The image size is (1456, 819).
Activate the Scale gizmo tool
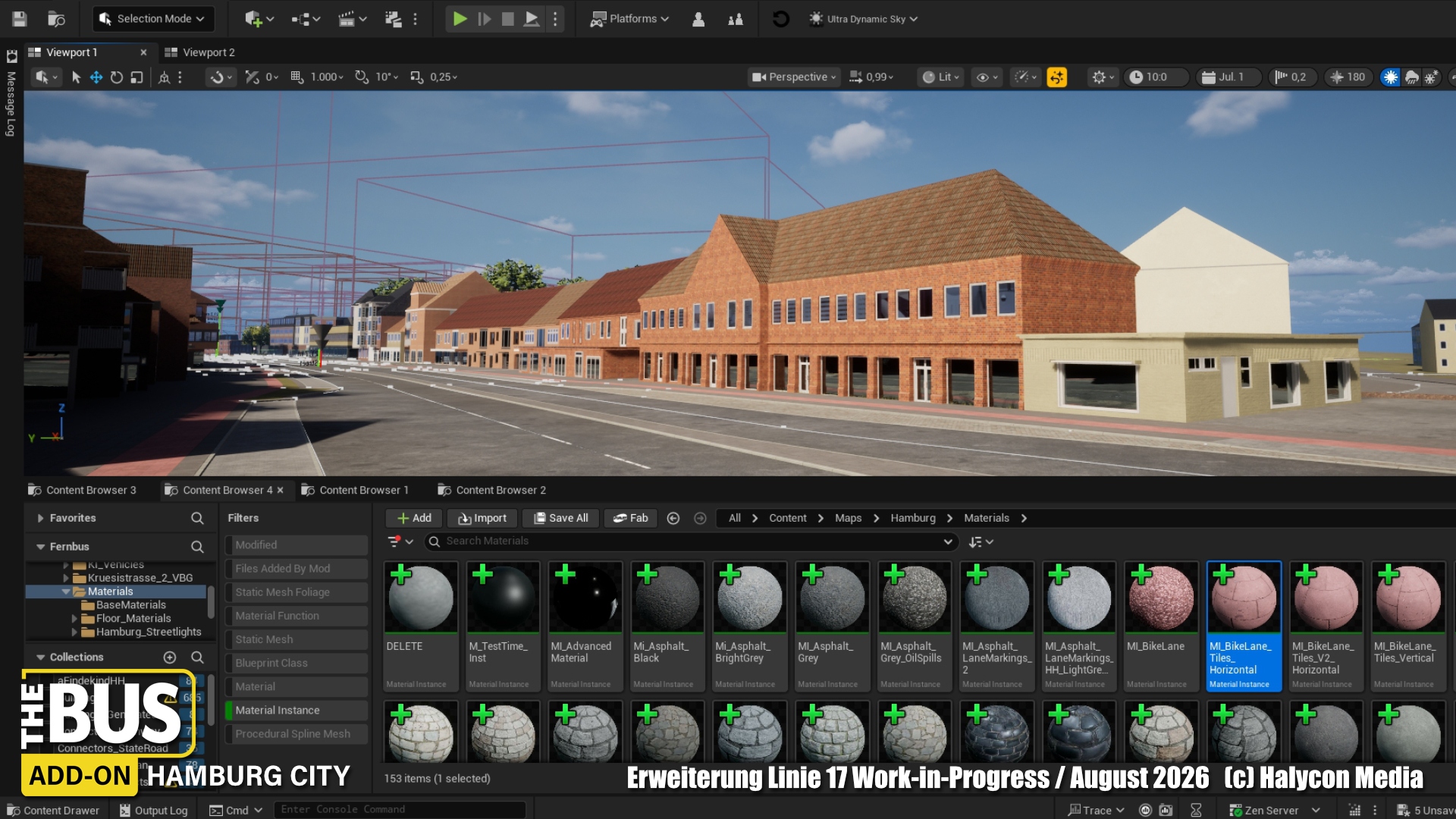point(136,77)
